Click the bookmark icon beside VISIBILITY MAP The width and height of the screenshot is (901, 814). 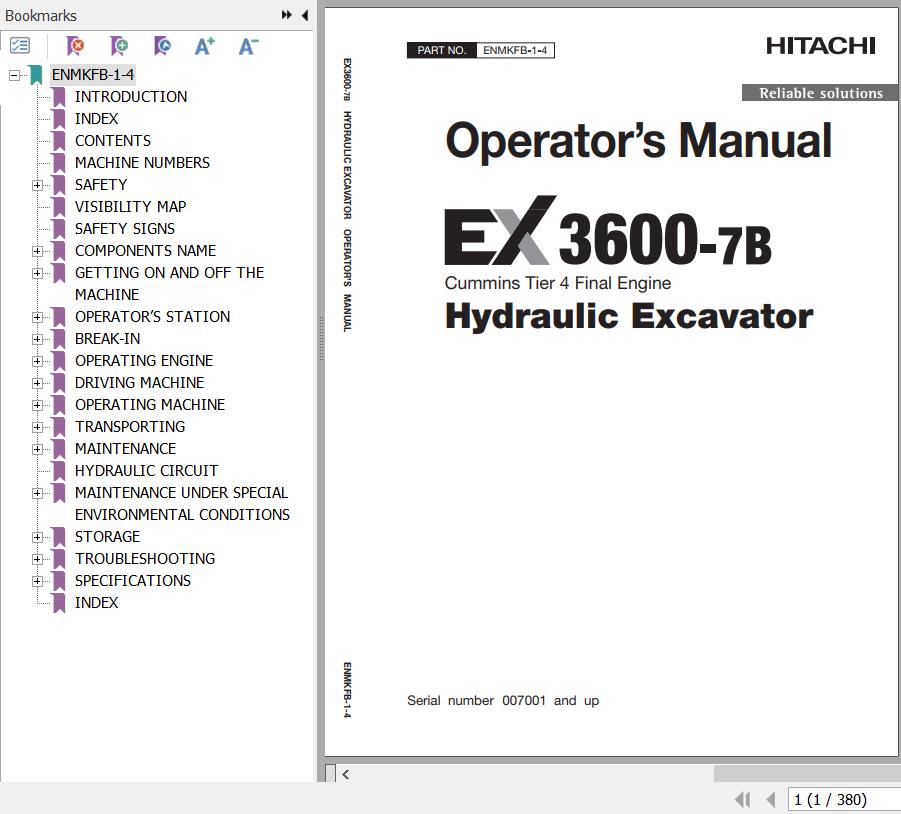[x=59, y=207]
